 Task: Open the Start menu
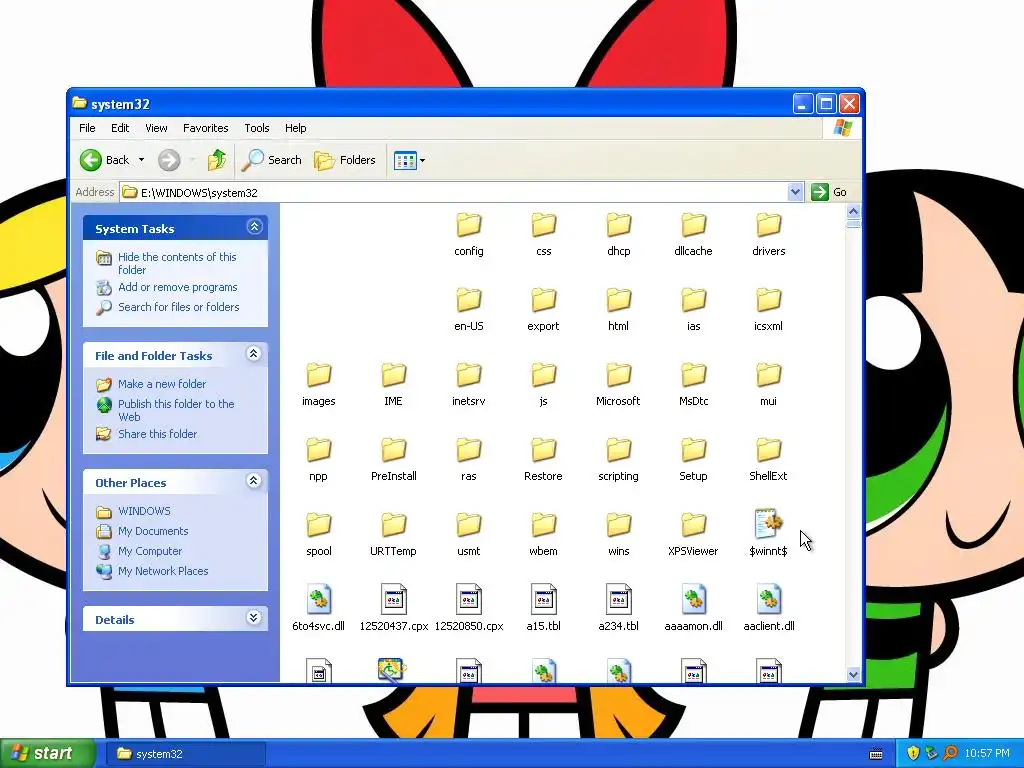click(x=46, y=754)
